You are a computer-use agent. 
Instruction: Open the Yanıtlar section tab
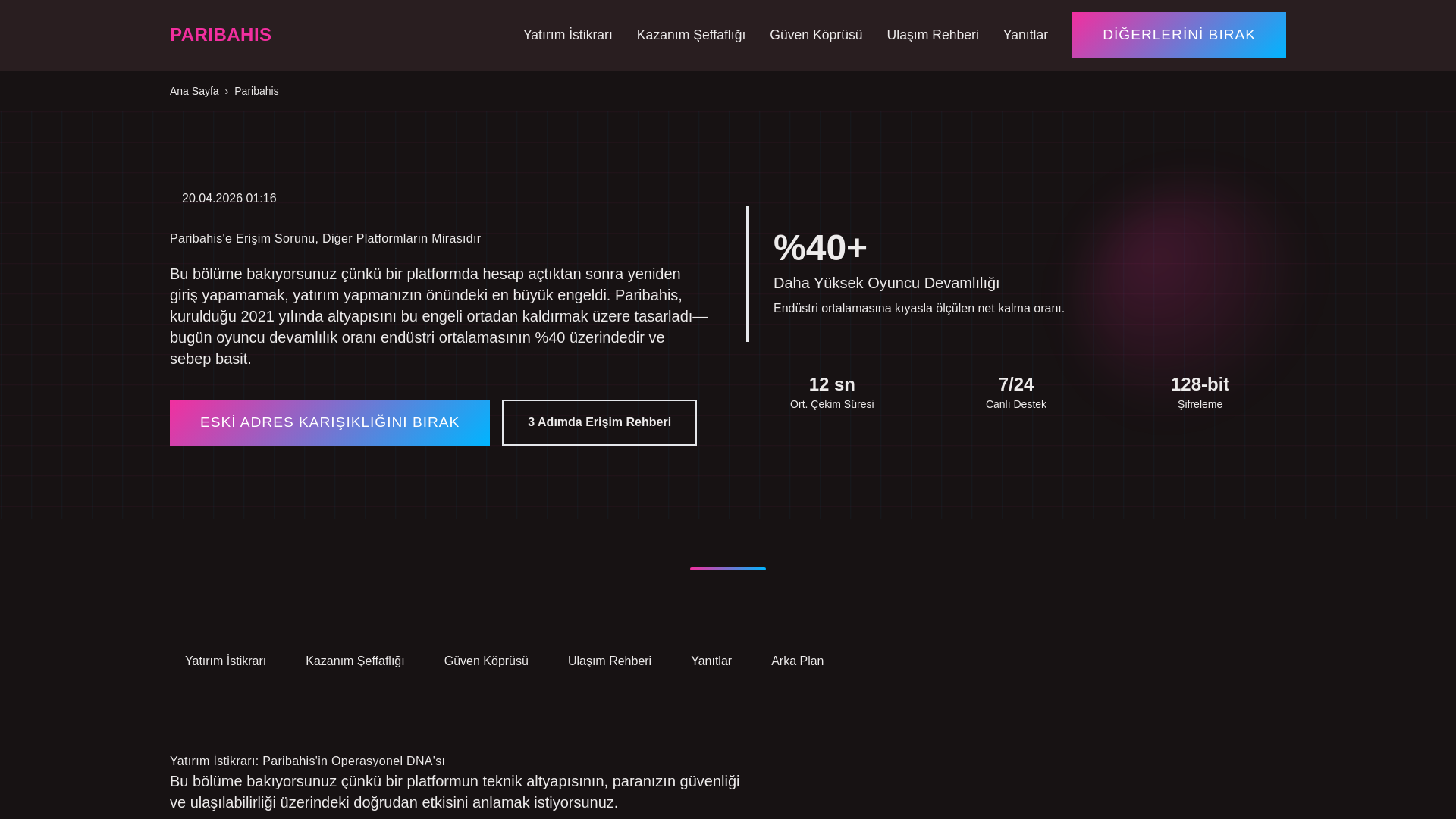[x=711, y=661]
